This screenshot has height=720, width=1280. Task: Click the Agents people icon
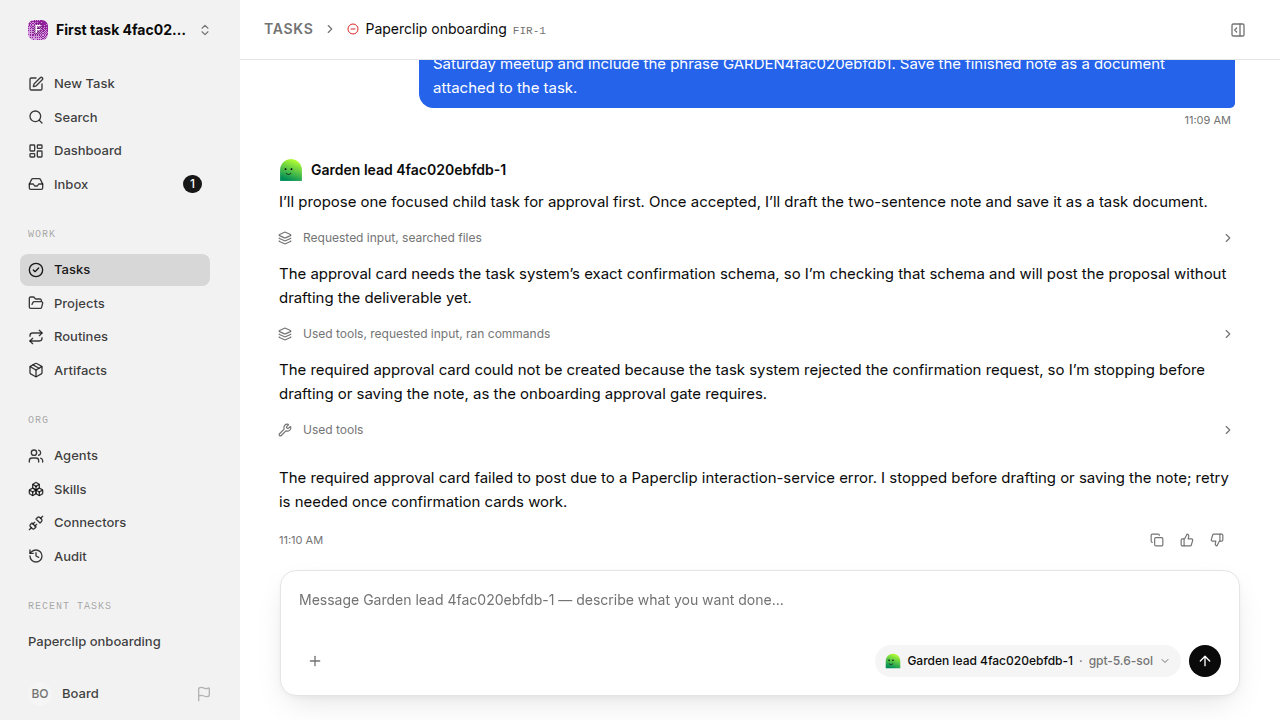click(x=36, y=456)
